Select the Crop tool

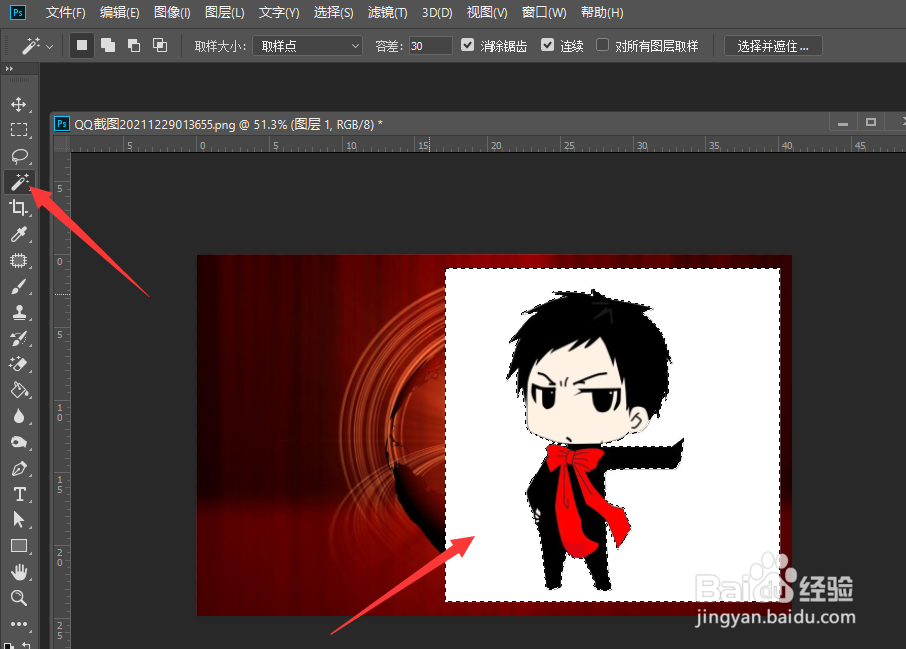pos(19,208)
